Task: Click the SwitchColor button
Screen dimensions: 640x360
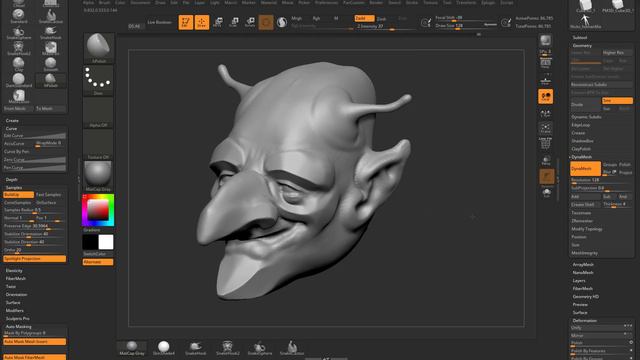Action: tap(98, 254)
